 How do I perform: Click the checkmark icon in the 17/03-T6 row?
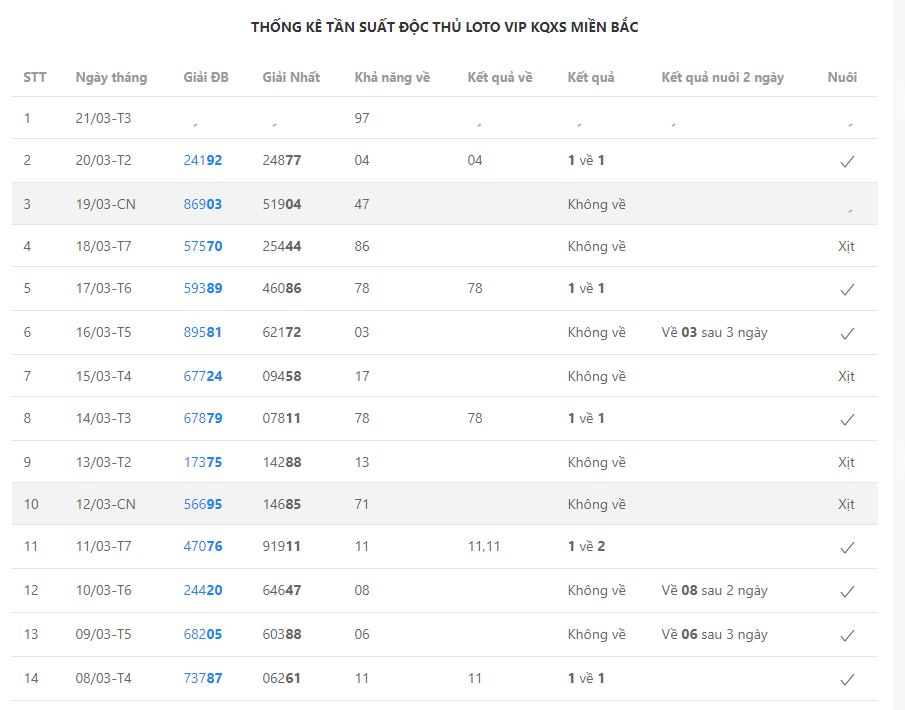(847, 289)
